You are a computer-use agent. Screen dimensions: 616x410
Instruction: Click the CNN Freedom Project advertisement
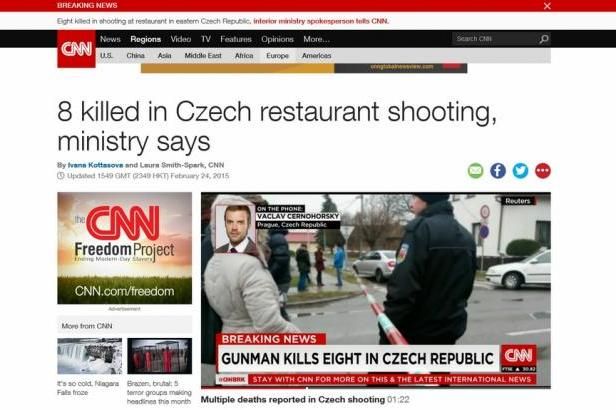(x=125, y=248)
